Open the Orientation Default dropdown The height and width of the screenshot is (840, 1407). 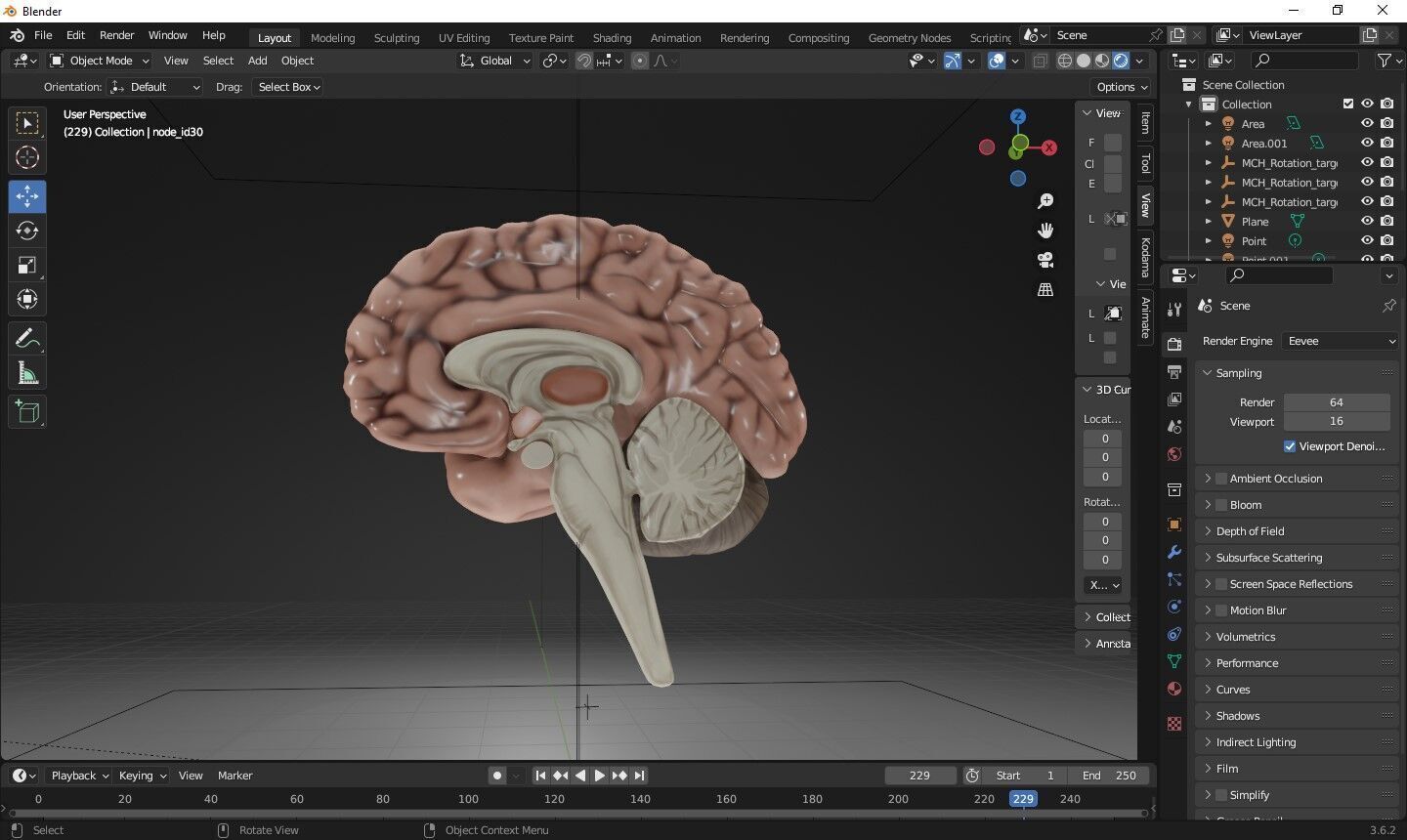(156, 87)
